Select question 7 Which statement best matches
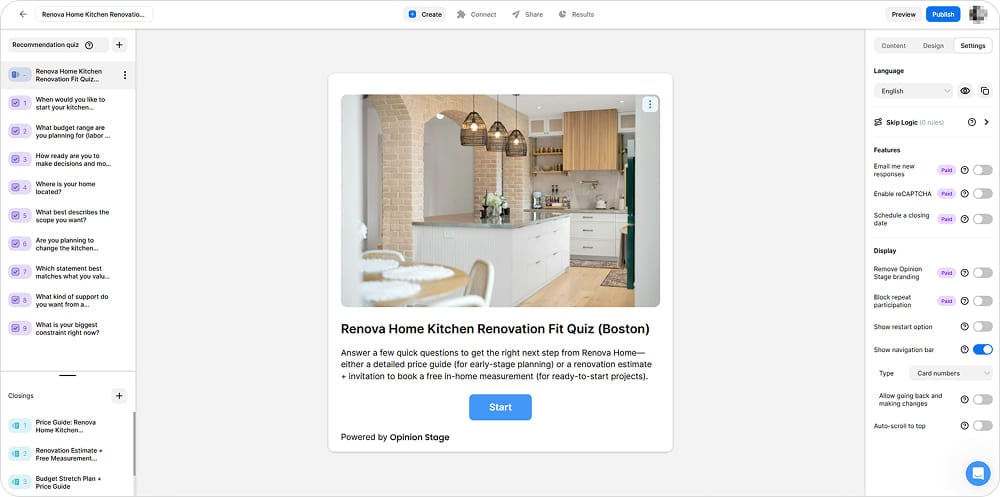Screen dimensions: 1000x497 coord(68,272)
